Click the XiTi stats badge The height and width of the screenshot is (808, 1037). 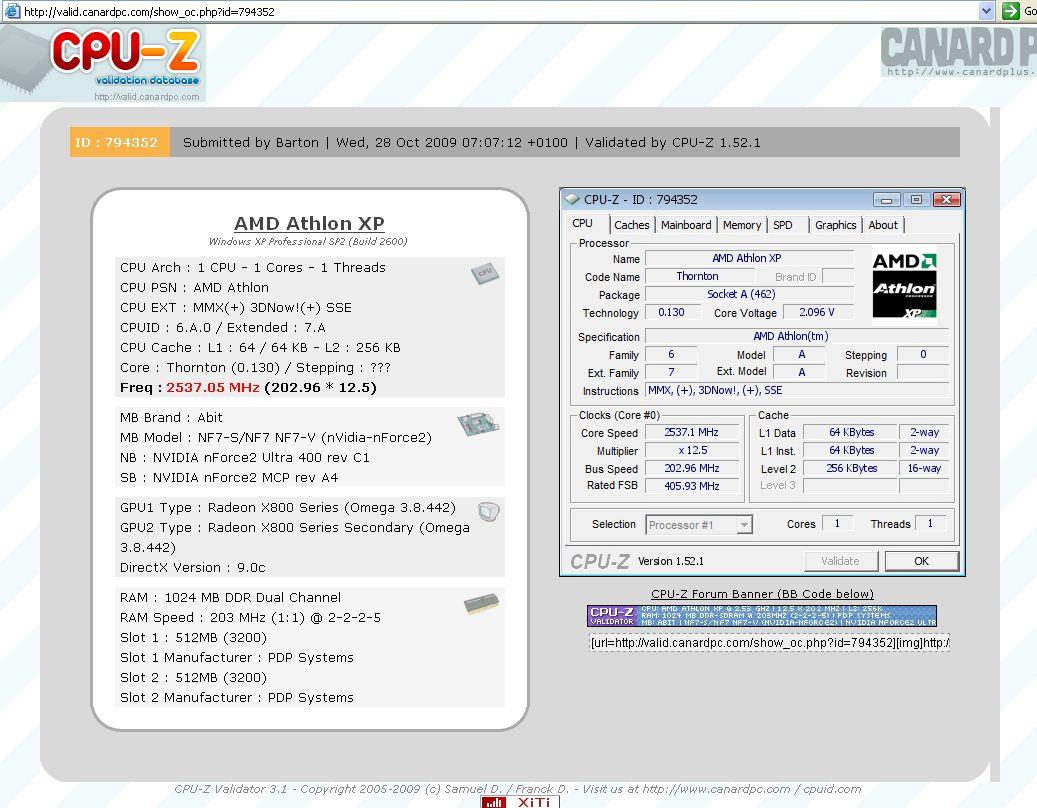point(520,801)
